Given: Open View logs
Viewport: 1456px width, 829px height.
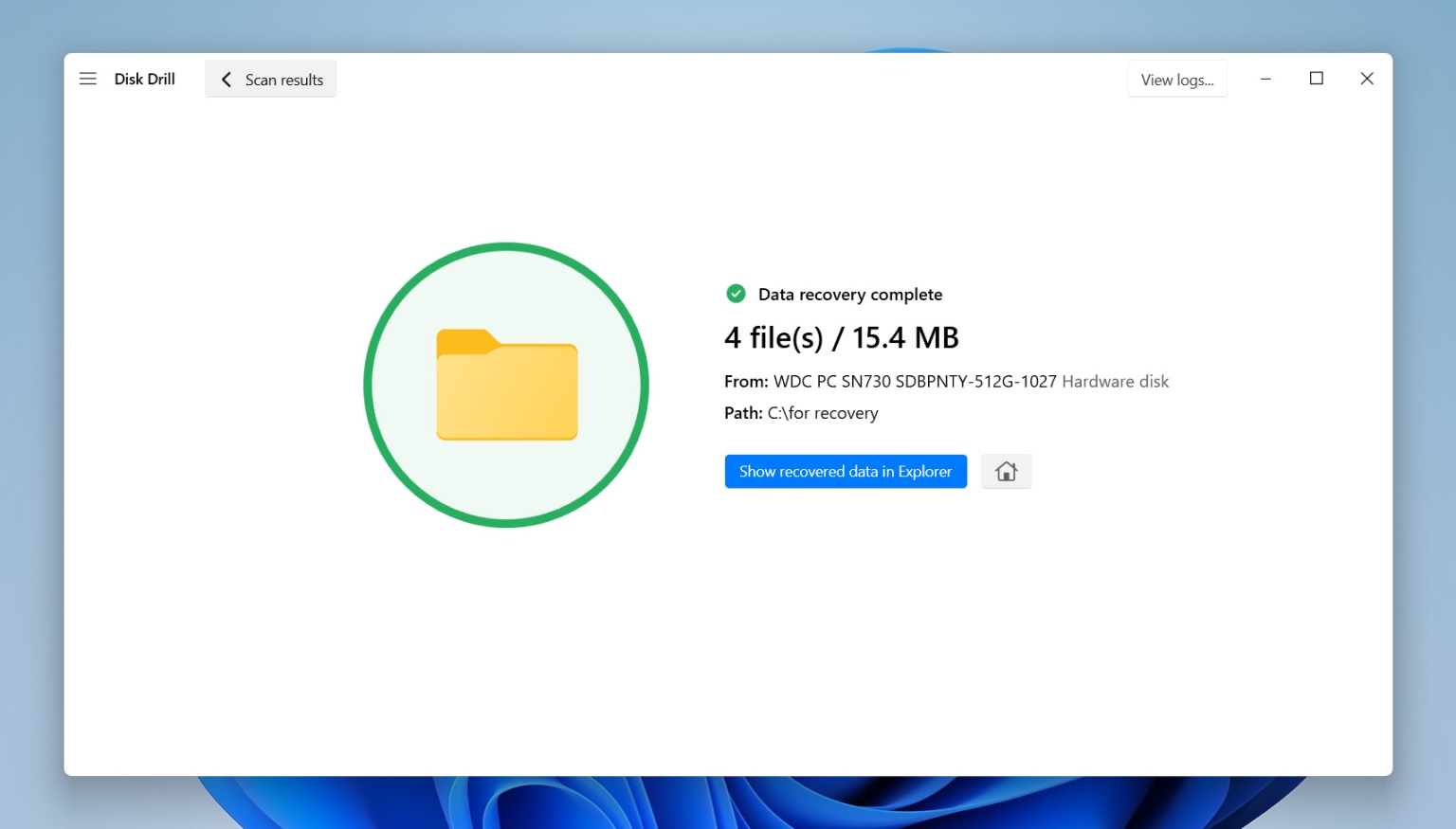Looking at the screenshot, I should (1176, 80).
